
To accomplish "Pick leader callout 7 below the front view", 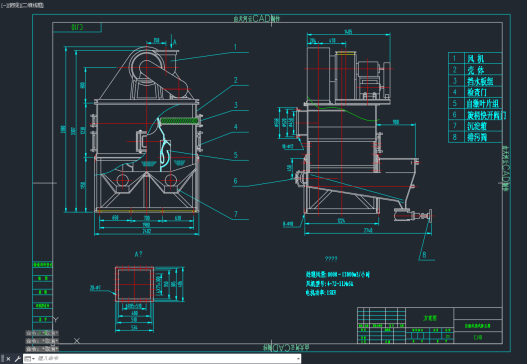I will tap(236, 214).
